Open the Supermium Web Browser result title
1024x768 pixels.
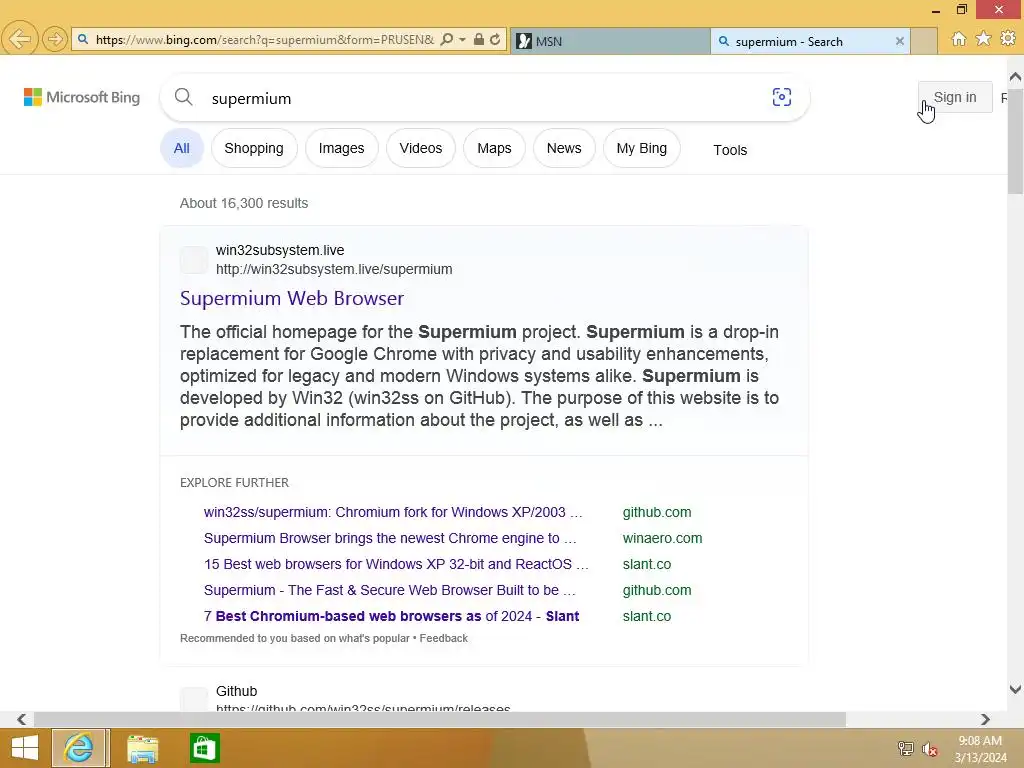click(292, 298)
